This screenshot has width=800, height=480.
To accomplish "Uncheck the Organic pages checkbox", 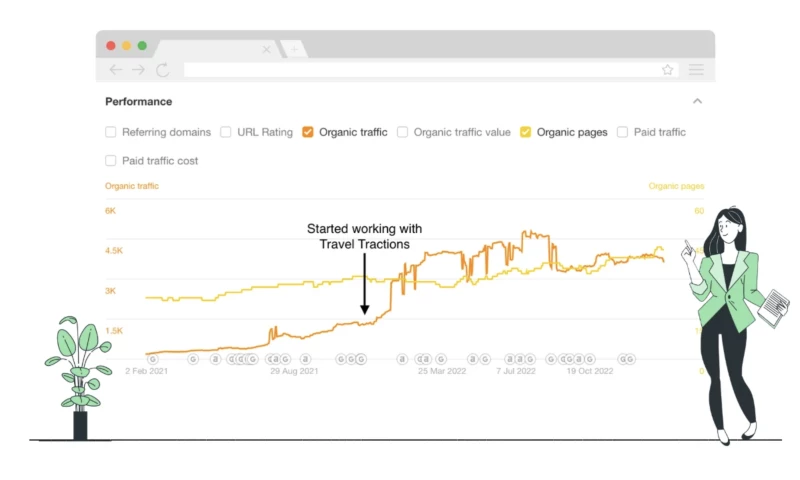I will (x=526, y=132).
